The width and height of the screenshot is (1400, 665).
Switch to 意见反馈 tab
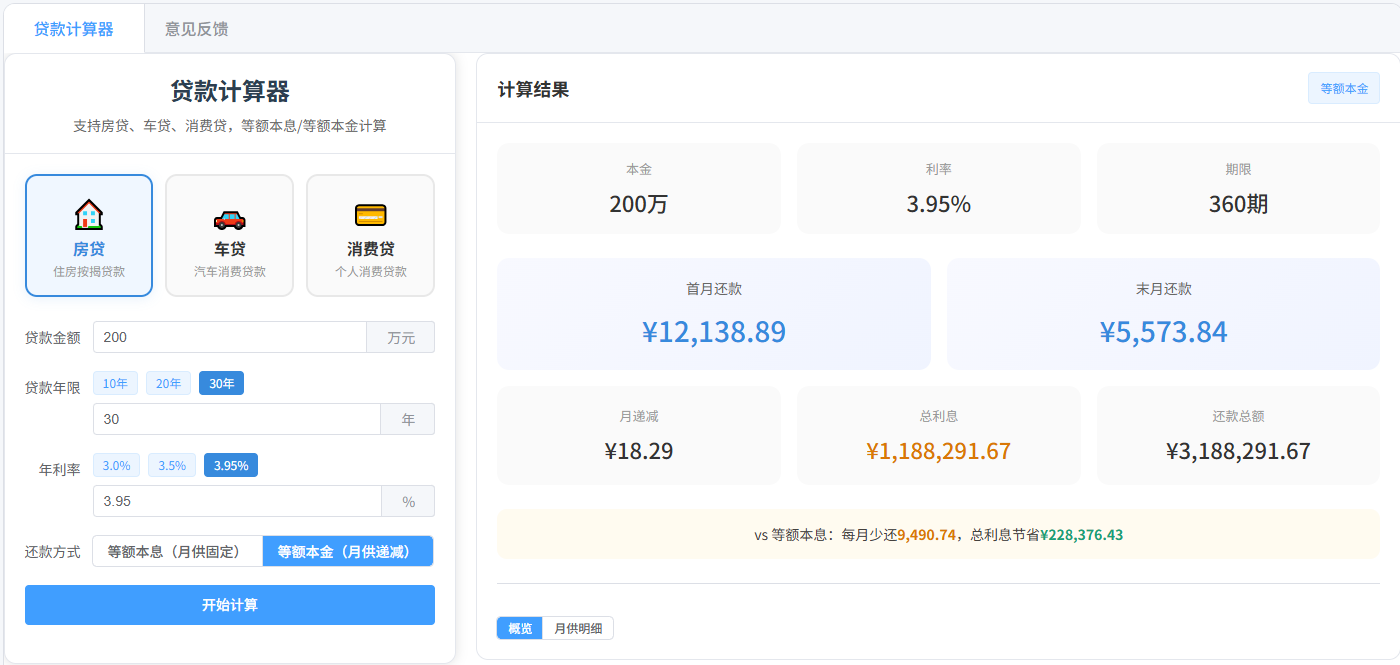point(197,29)
